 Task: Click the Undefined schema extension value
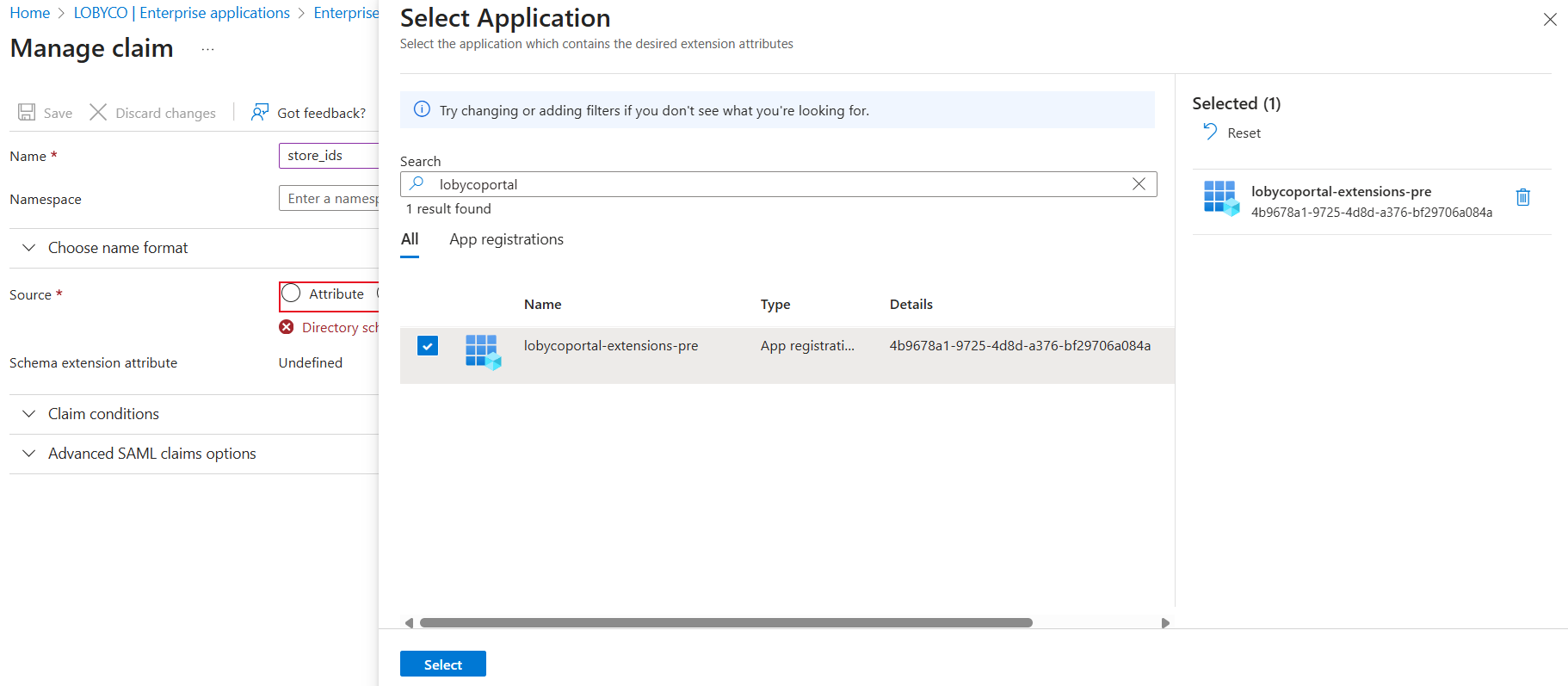point(310,362)
